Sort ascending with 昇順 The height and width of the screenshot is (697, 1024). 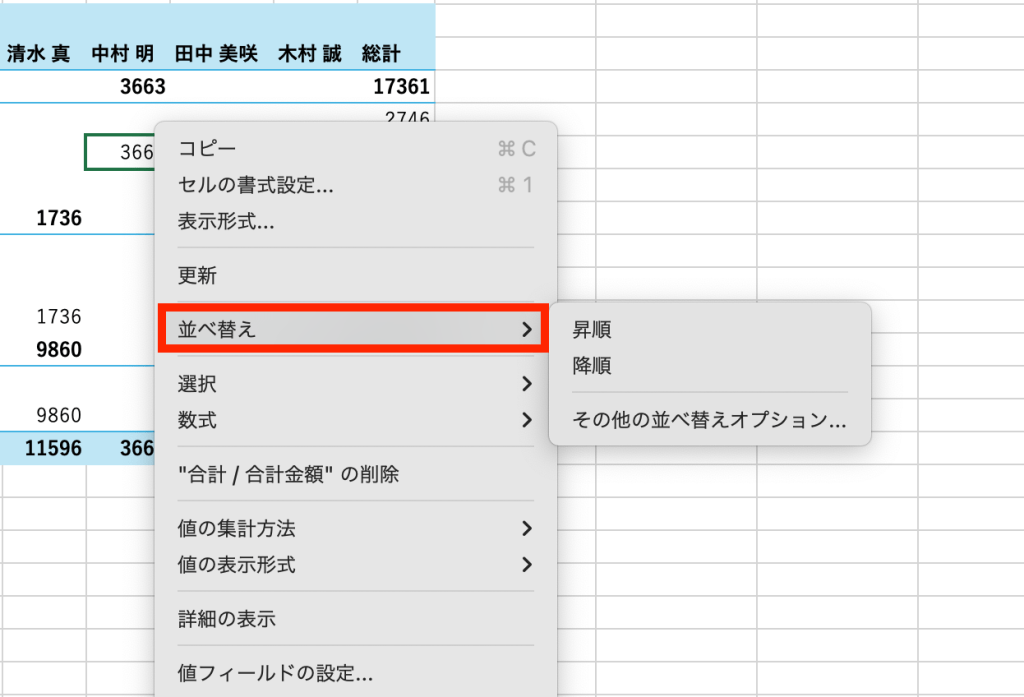[x=591, y=329]
